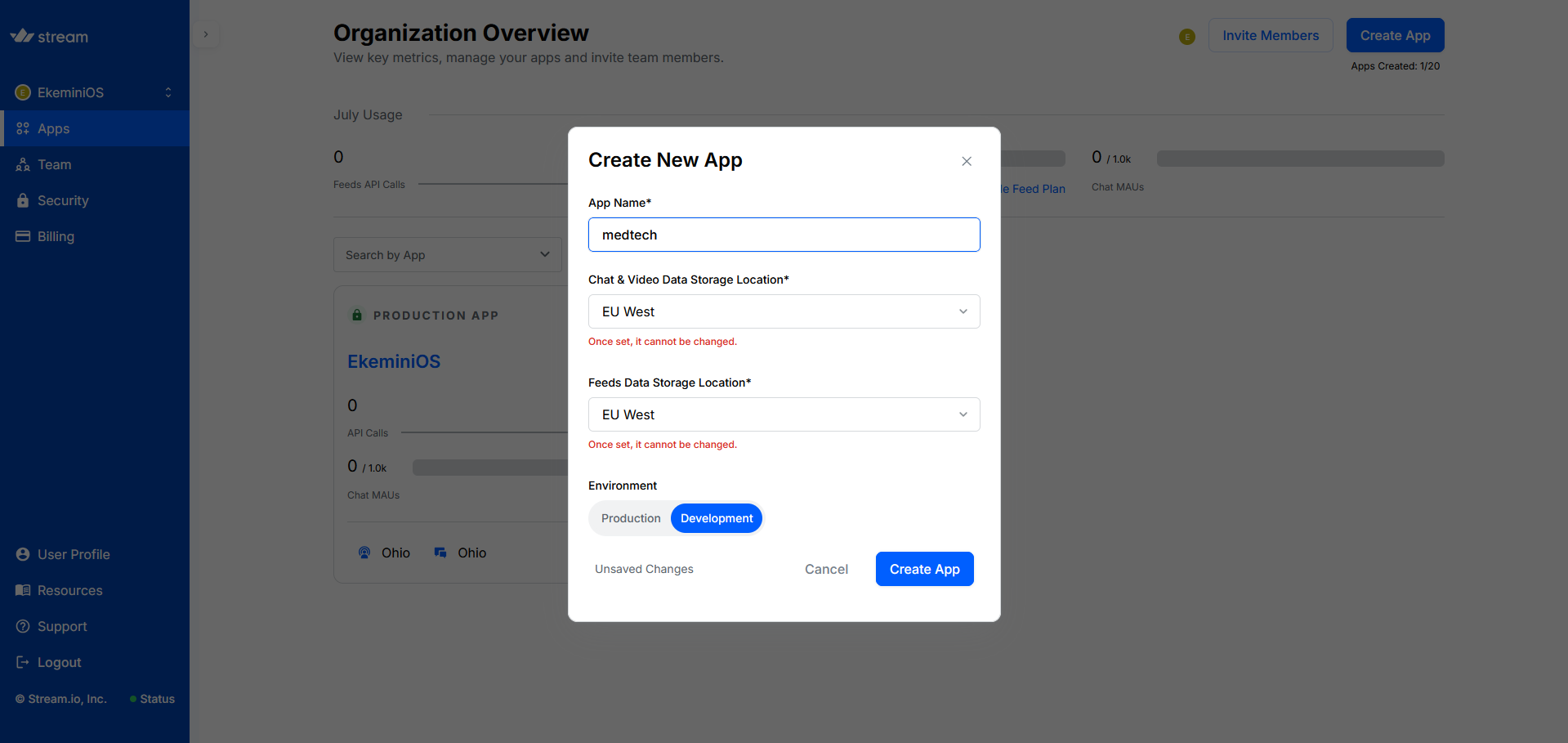Image resolution: width=1568 pixels, height=743 pixels.
Task: Click the Apps grid icon in sidebar
Action: pyautogui.click(x=23, y=128)
